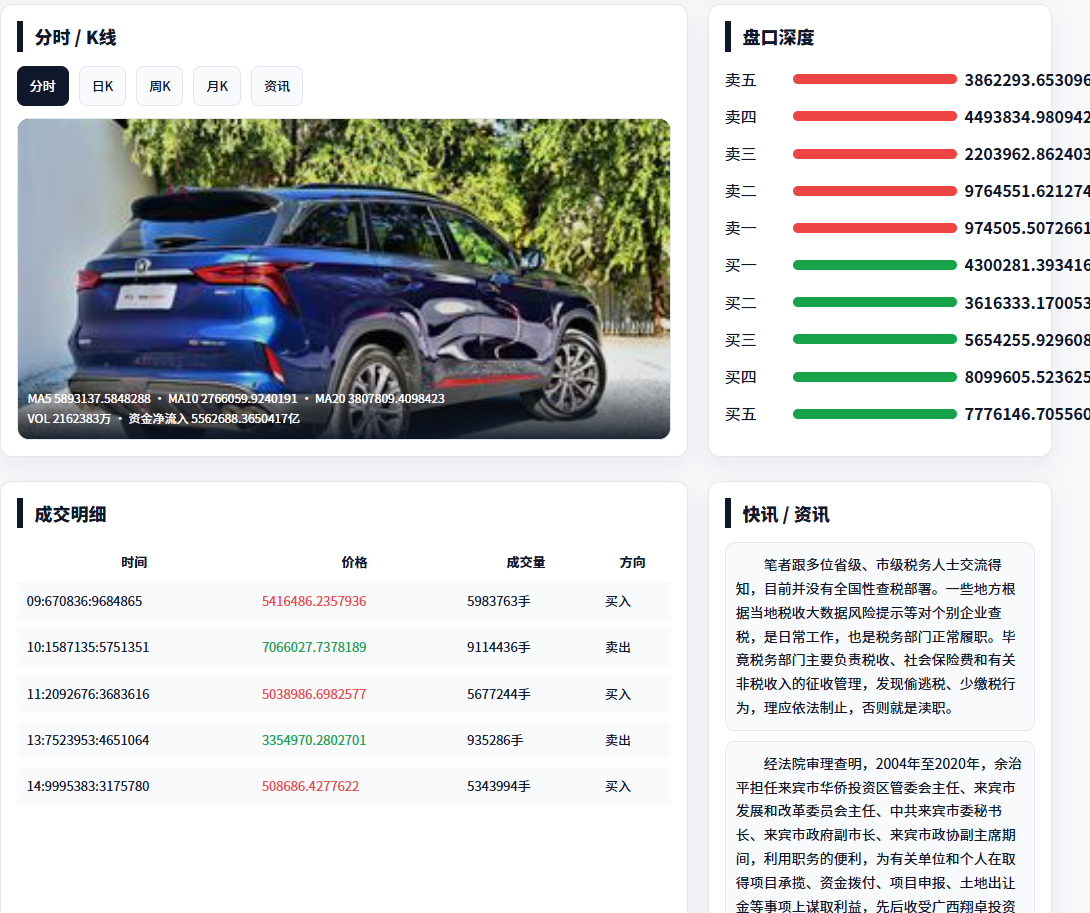The height and width of the screenshot is (913, 1090).
Task: Click the green 买一 depth bar
Action: point(874,265)
